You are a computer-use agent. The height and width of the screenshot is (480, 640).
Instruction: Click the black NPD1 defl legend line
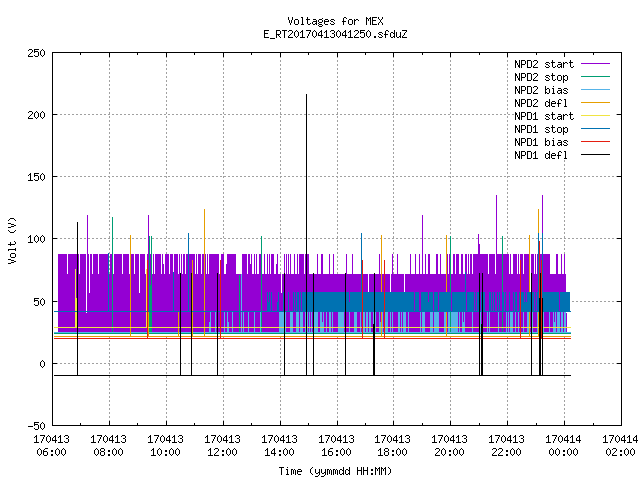pos(596,155)
